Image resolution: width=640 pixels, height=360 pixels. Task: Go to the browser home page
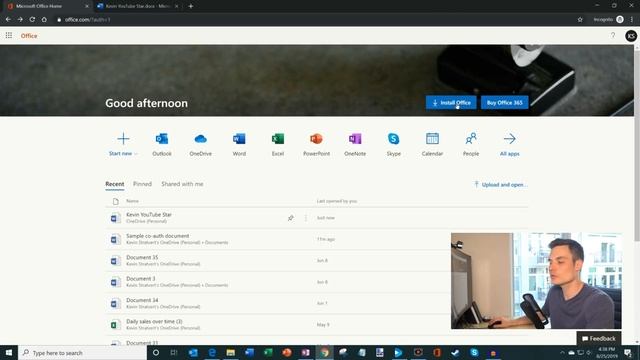click(44, 19)
